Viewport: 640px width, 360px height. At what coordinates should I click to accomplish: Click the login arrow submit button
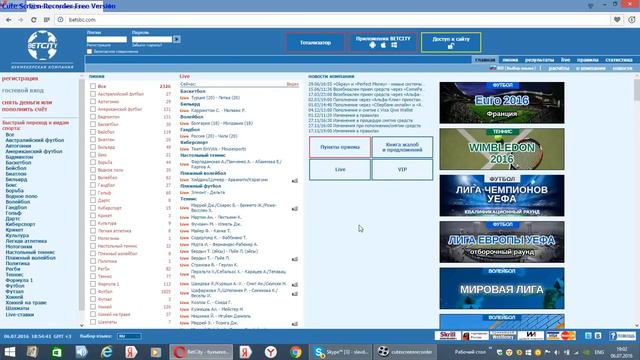[x=177, y=39]
